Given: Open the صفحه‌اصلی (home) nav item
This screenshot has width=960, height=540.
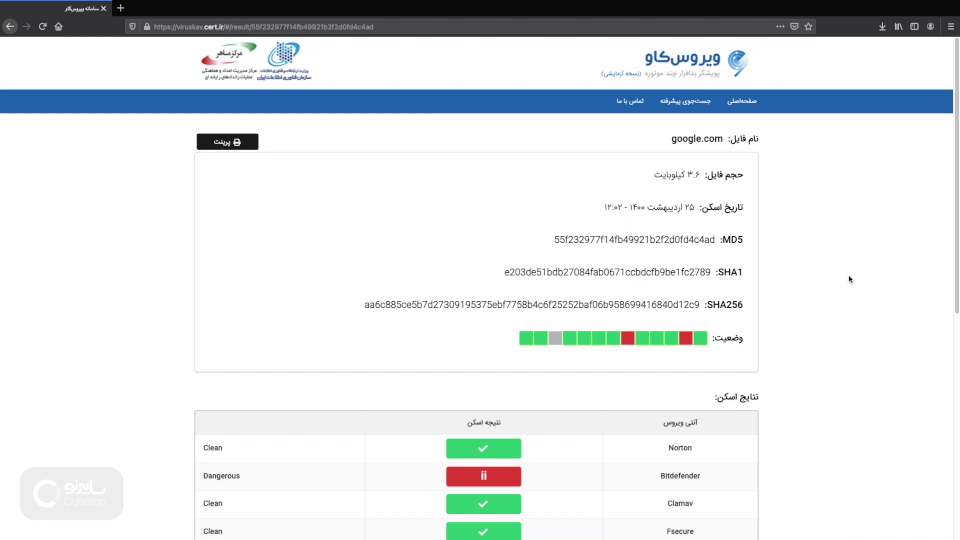Looking at the screenshot, I should 742,101.
